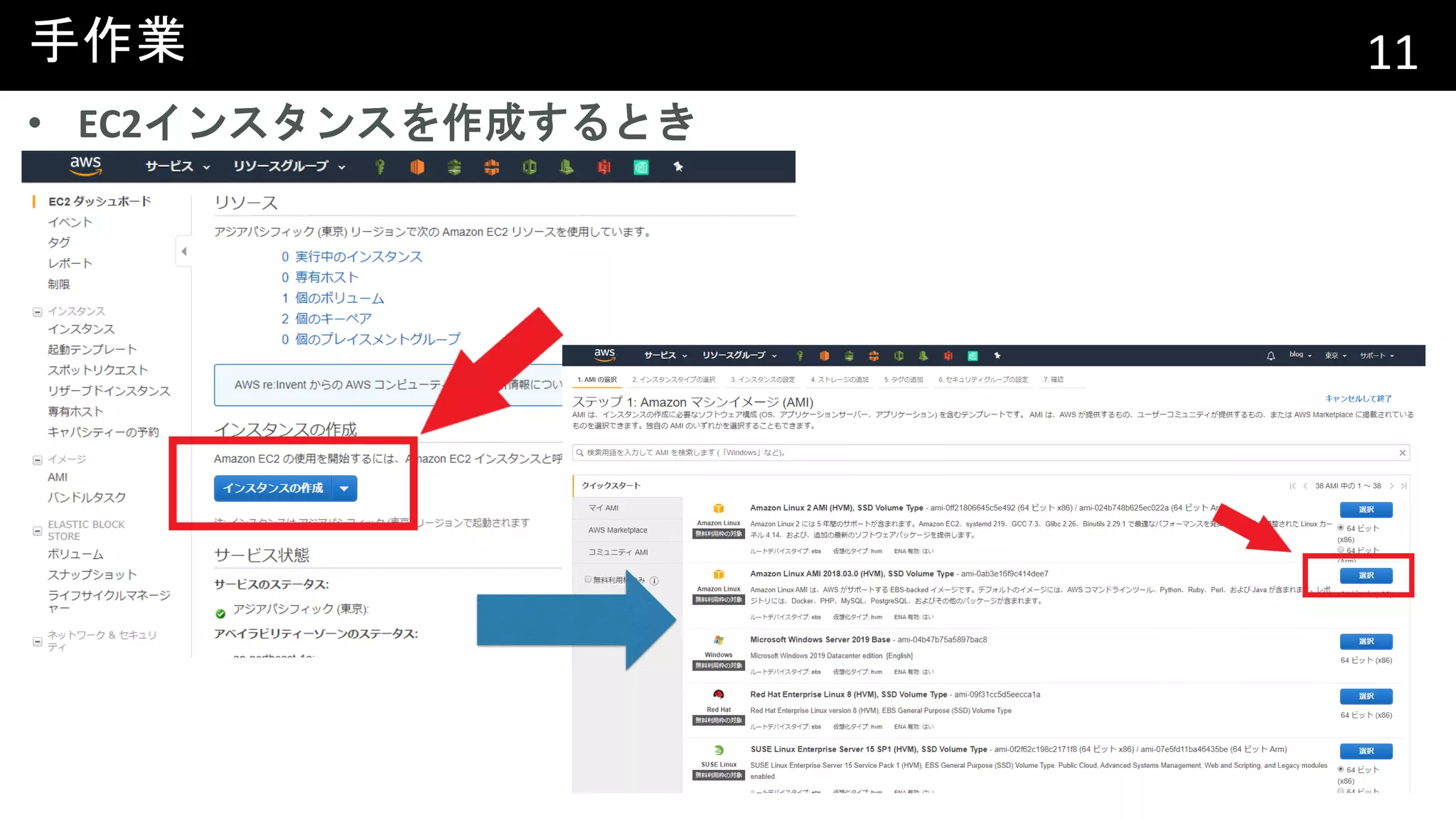Open the マイ AMI category

[628, 508]
